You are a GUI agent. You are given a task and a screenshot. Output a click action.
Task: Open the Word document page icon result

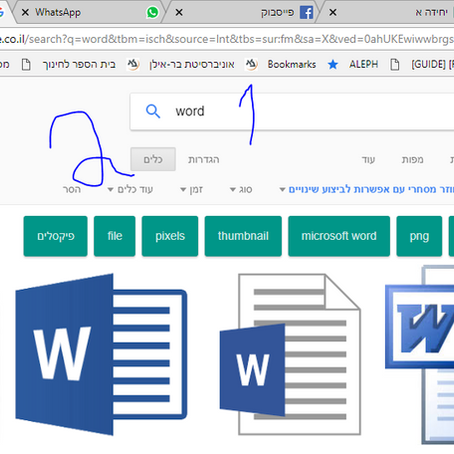pos(290,354)
